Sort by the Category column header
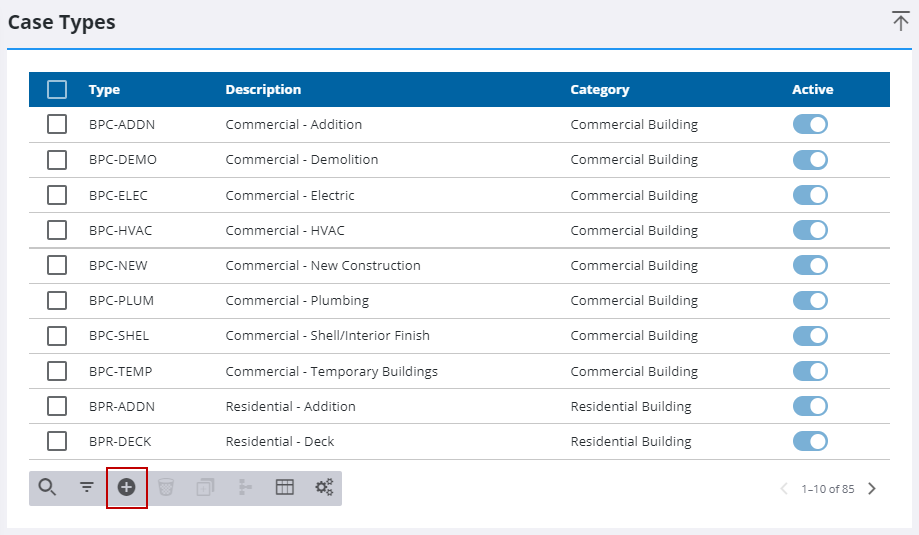This screenshot has height=535, width=919. coord(599,90)
